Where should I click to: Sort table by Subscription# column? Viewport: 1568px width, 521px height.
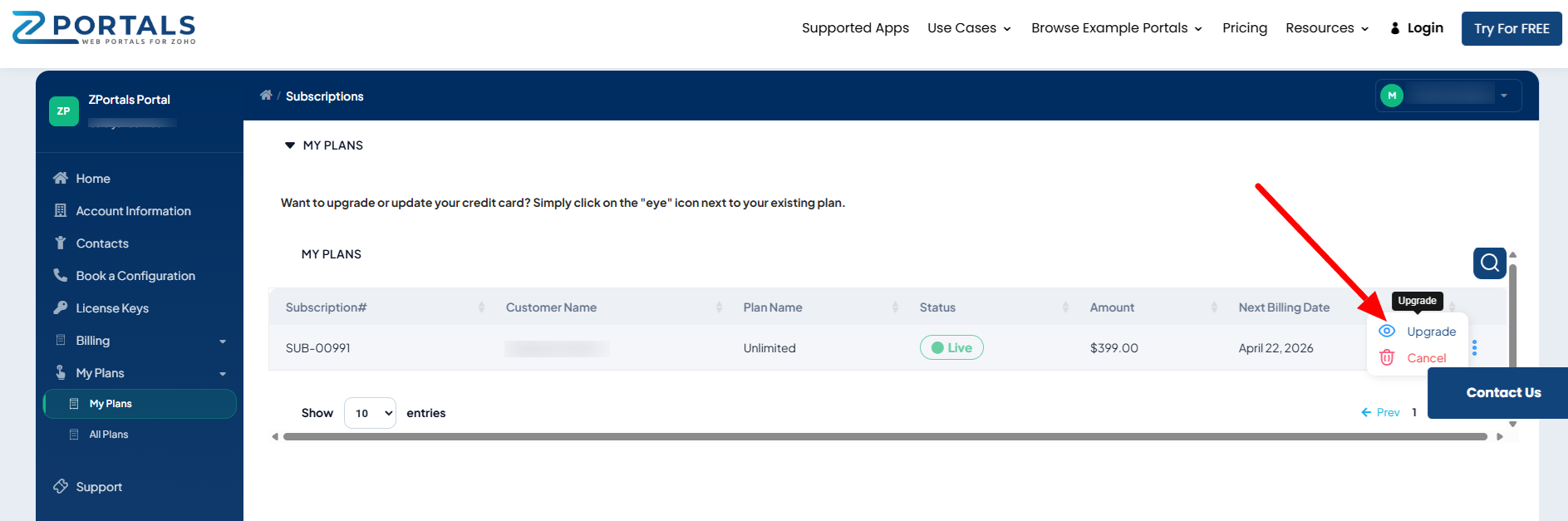[x=327, y=307]
